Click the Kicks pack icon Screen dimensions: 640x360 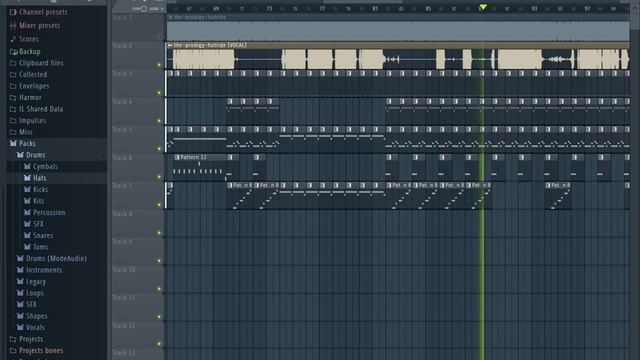27,189
